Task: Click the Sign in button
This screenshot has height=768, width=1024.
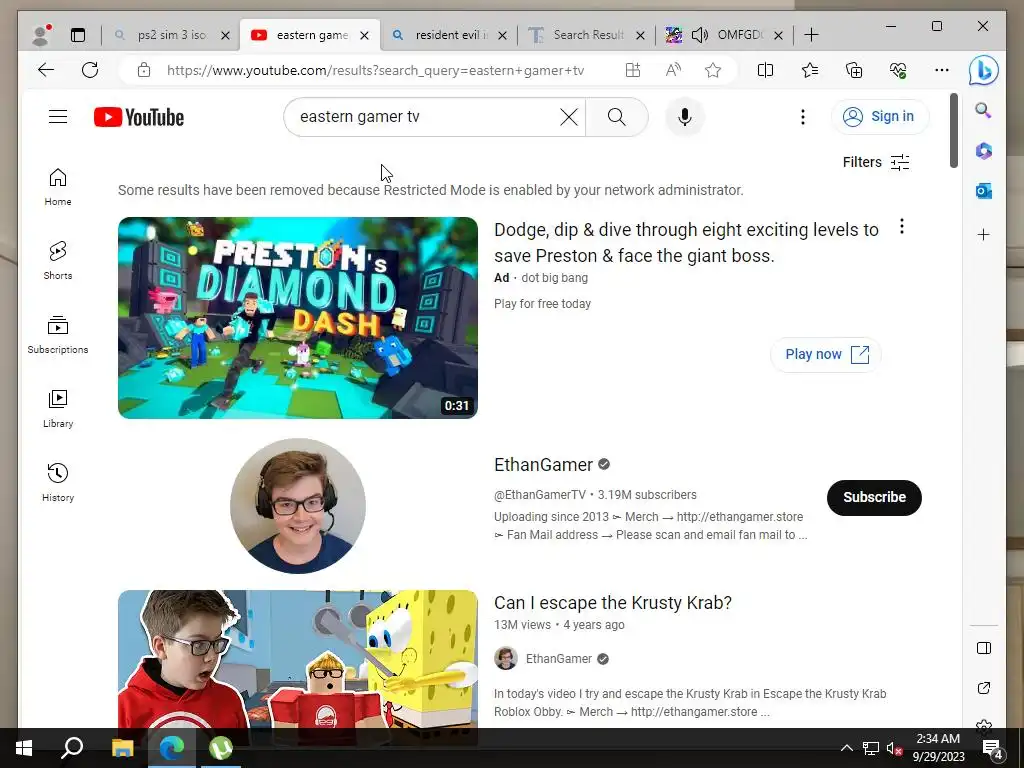Action: 879,117
